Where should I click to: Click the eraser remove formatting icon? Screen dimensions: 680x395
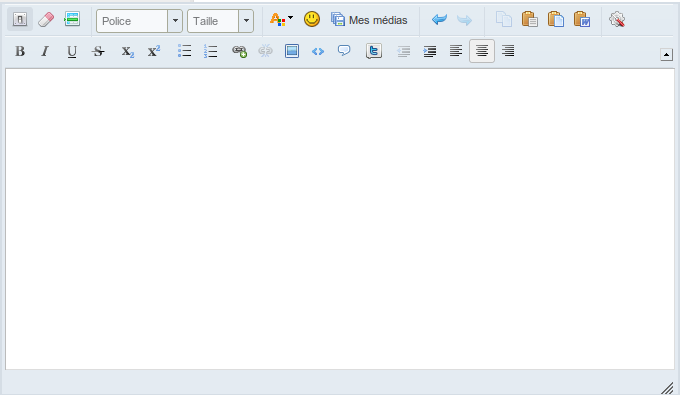pos(46,20)
